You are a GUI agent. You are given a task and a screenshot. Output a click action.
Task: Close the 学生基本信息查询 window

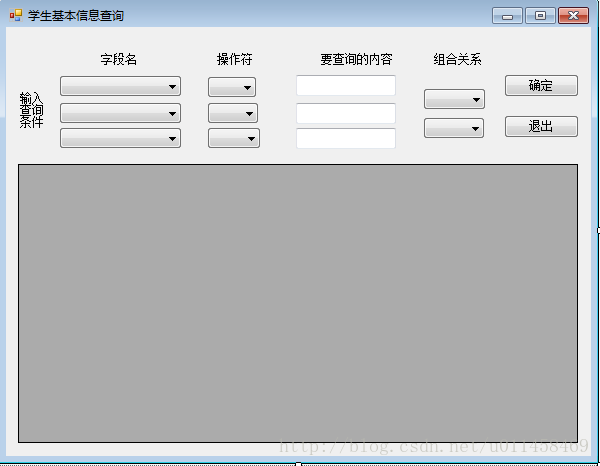[x=573, y=16]
